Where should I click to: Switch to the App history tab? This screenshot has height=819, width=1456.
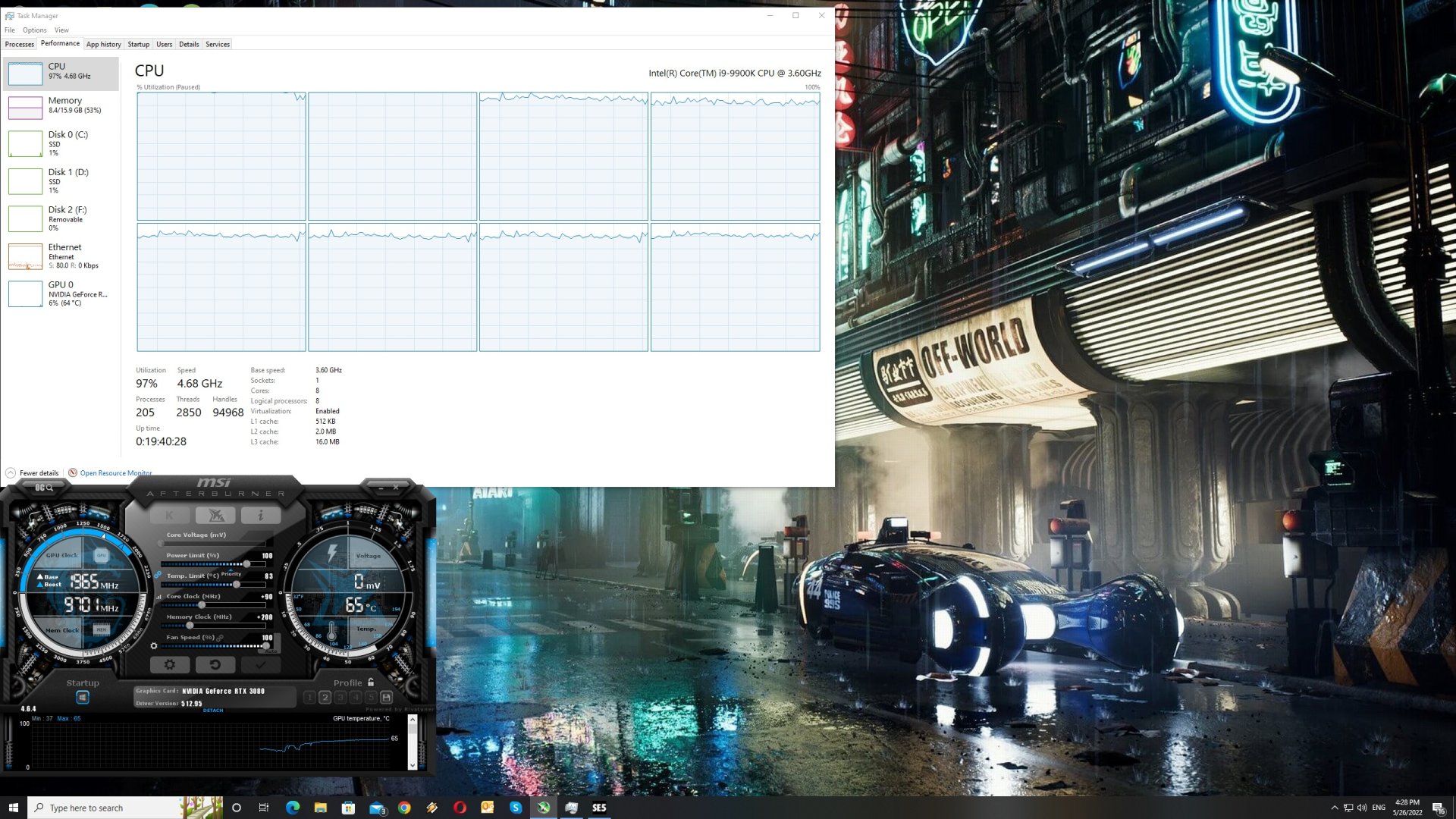(x=104, y=44)
